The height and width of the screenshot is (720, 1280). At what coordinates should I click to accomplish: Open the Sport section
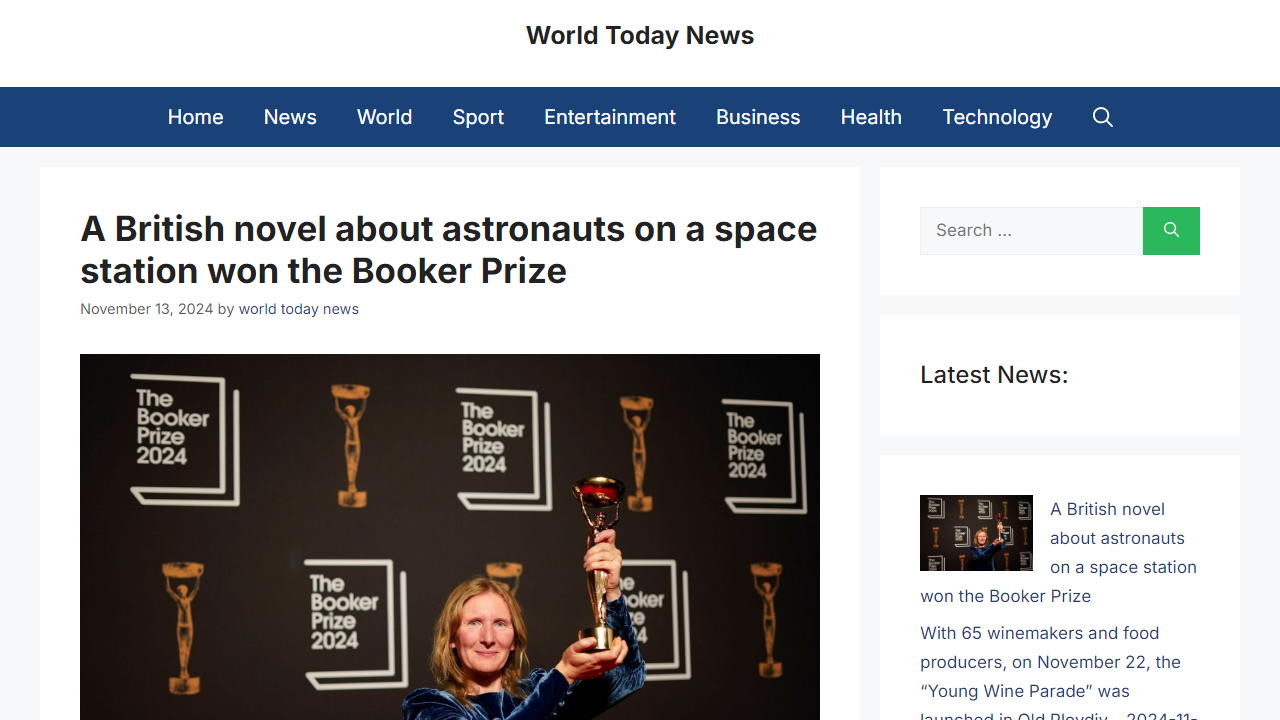[478, 117]
